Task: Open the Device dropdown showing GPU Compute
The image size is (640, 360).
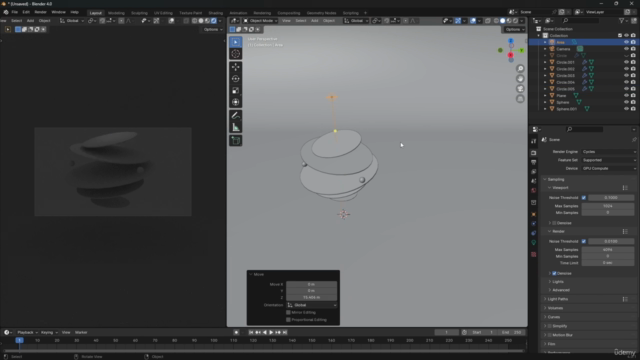Action: pos(609,168)
